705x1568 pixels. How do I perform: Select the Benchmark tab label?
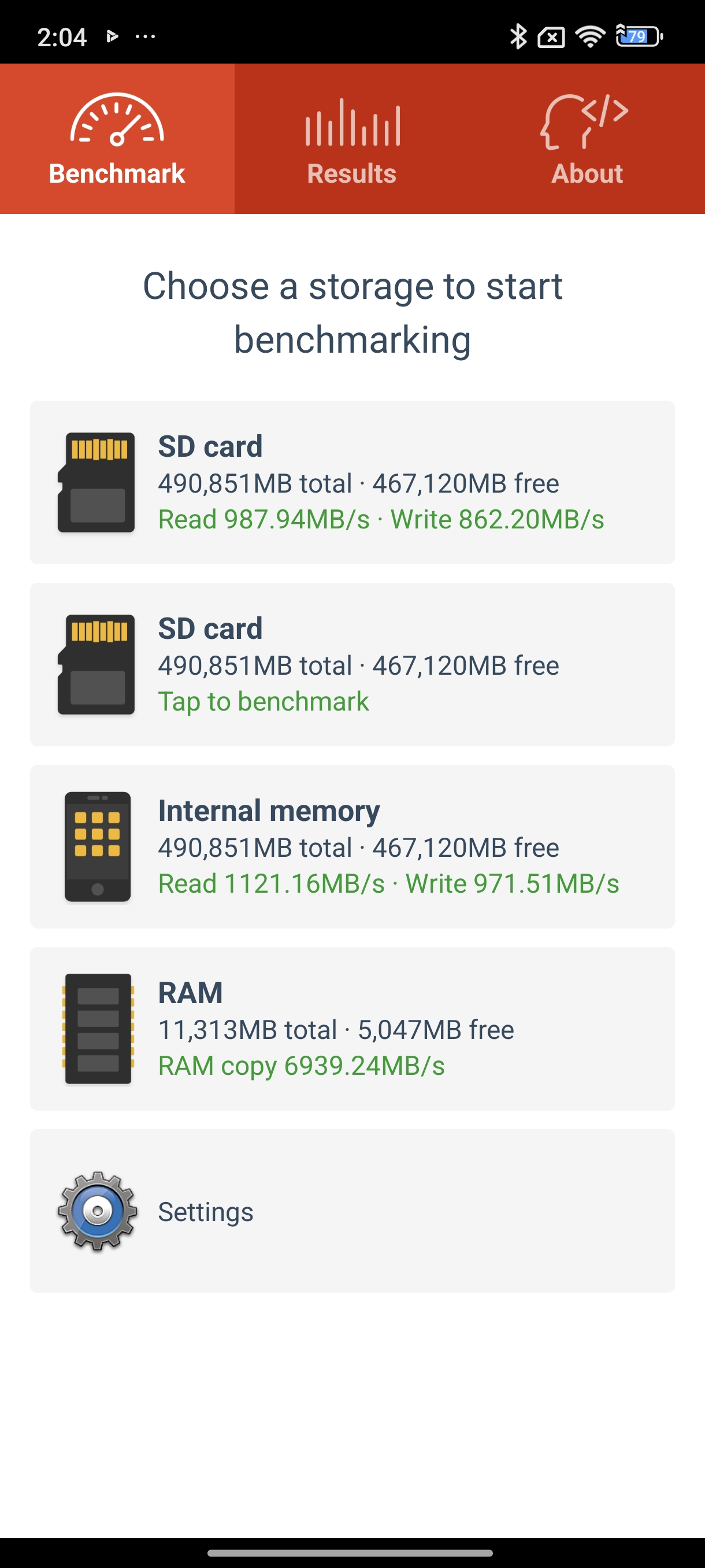point(117,173)
